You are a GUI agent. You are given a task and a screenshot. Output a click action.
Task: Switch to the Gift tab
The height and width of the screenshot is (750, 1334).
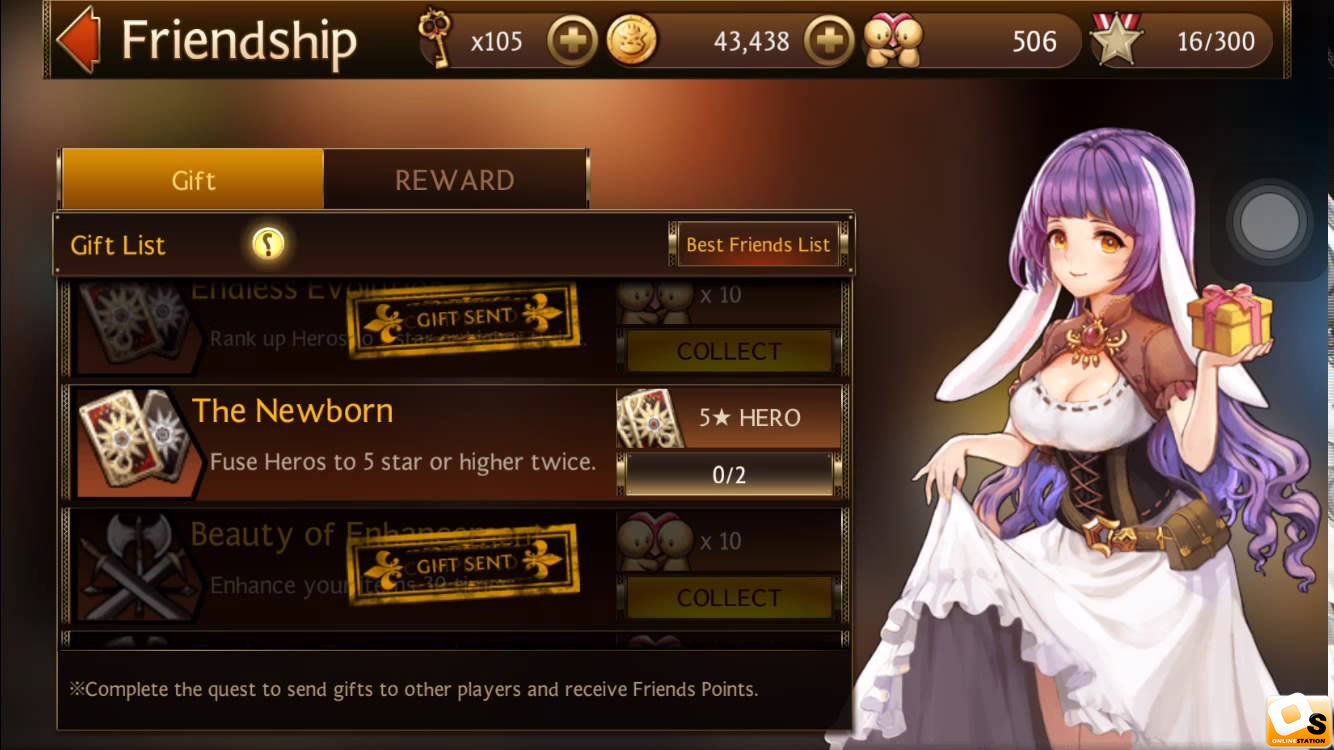coord(193,180)
